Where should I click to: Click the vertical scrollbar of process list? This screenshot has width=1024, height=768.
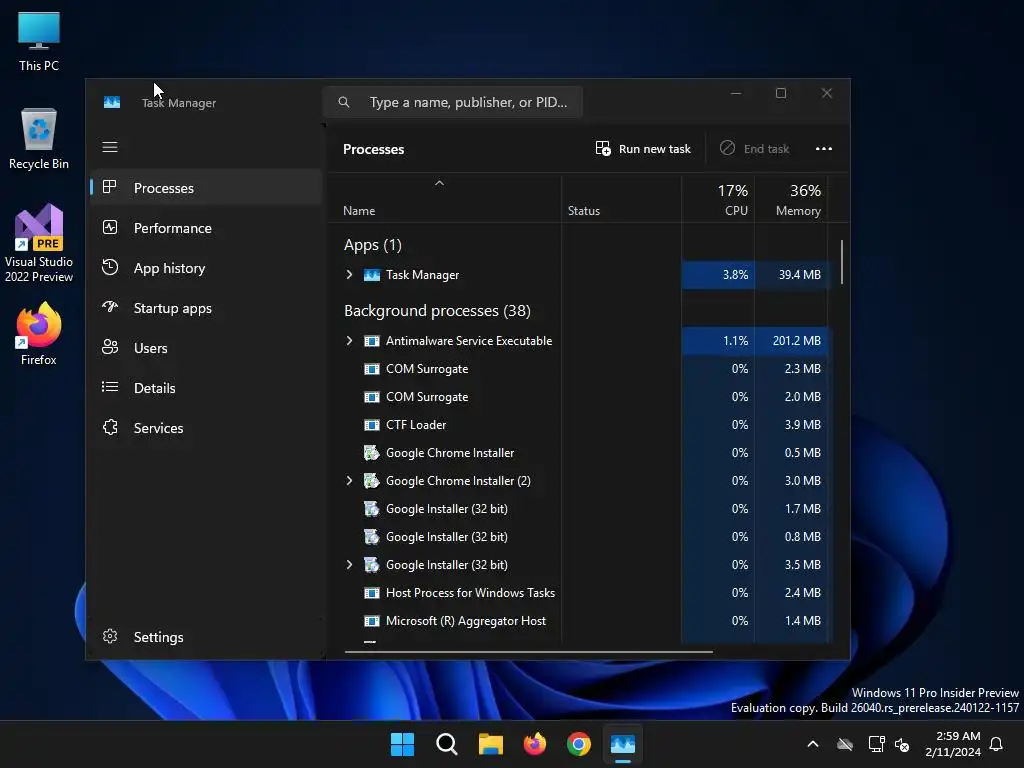[x=842, y=262]
